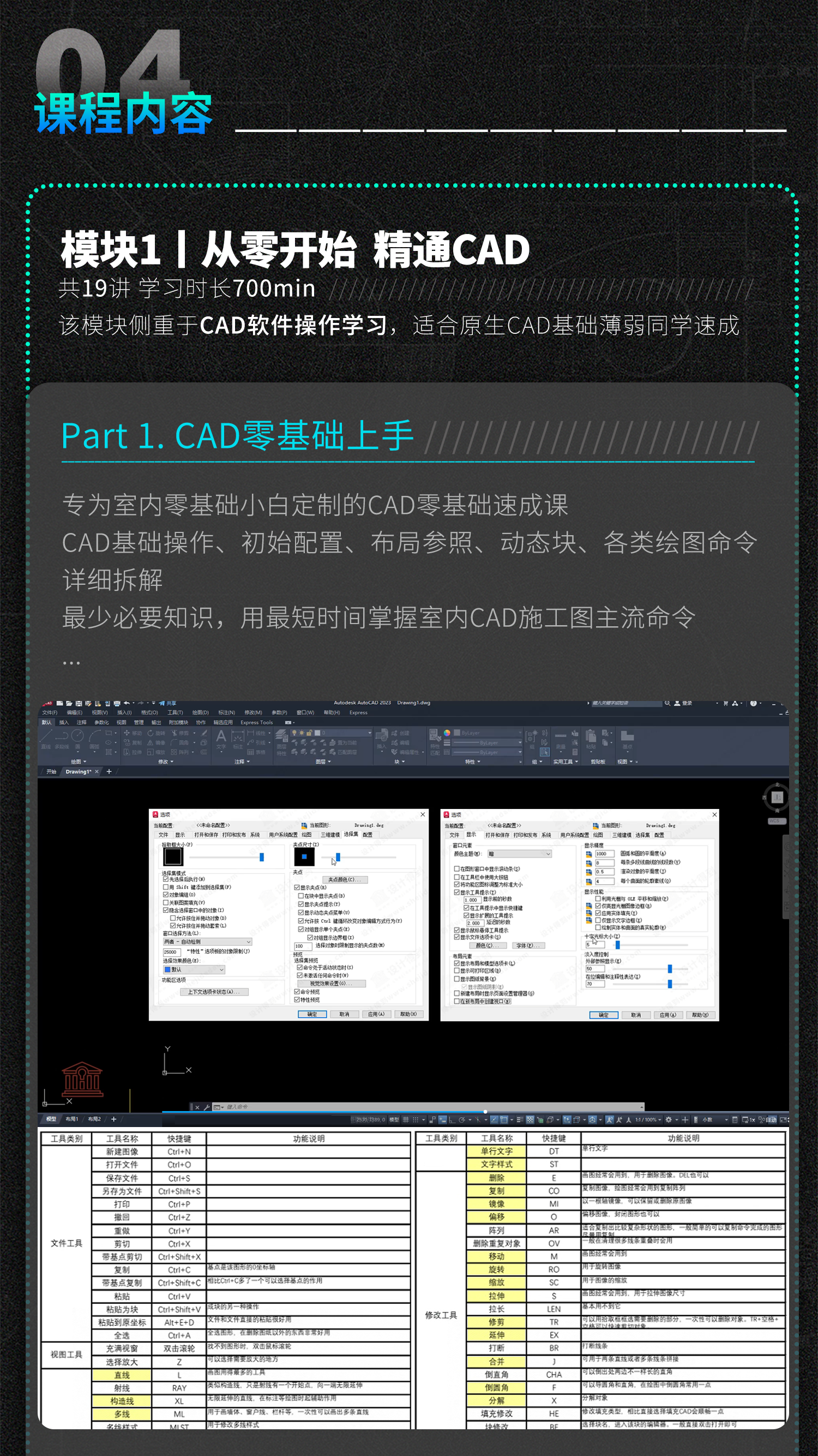Image resolution: width=818 pixels, height=1456 pixels.
Task: Click the Plot/print icon in quick access toolbar
Action: tap(117, 703)
